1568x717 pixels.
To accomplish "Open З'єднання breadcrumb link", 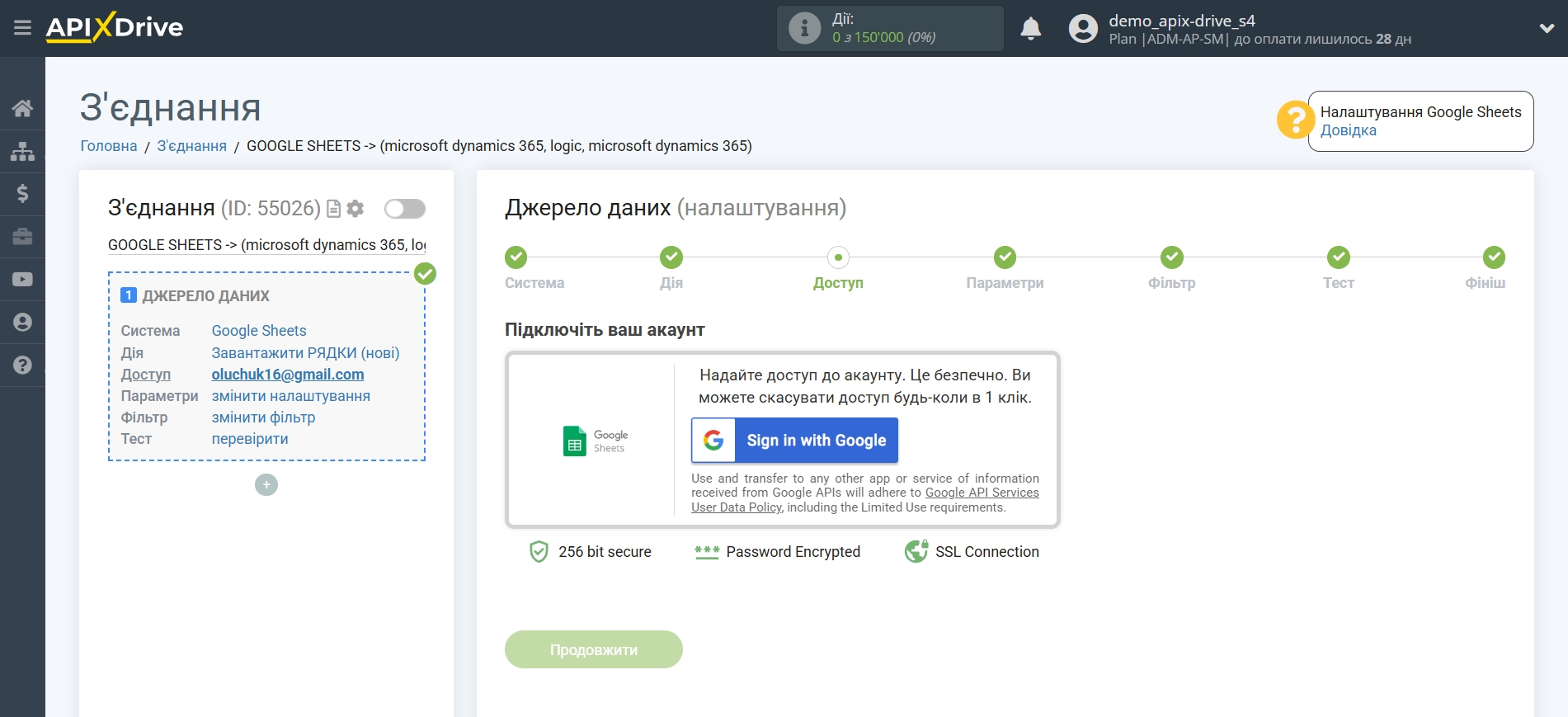I will [192, 146].
